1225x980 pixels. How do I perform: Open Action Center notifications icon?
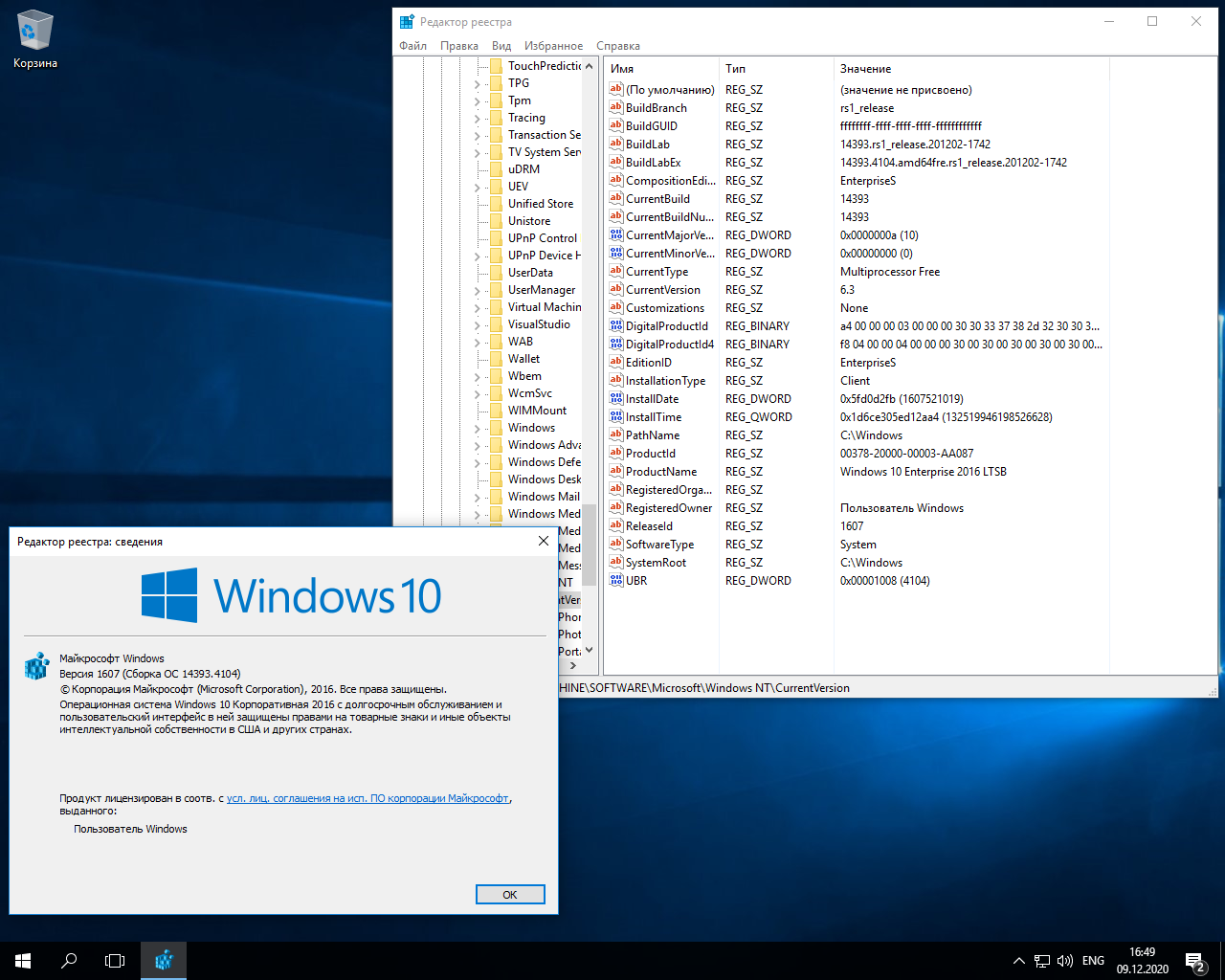[1194, 961]
